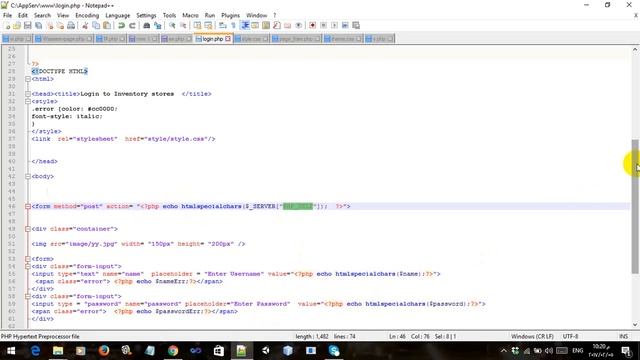Screen dimensions: 640x360
Task: Open the Macro menu
Action: tap(190, 15)
